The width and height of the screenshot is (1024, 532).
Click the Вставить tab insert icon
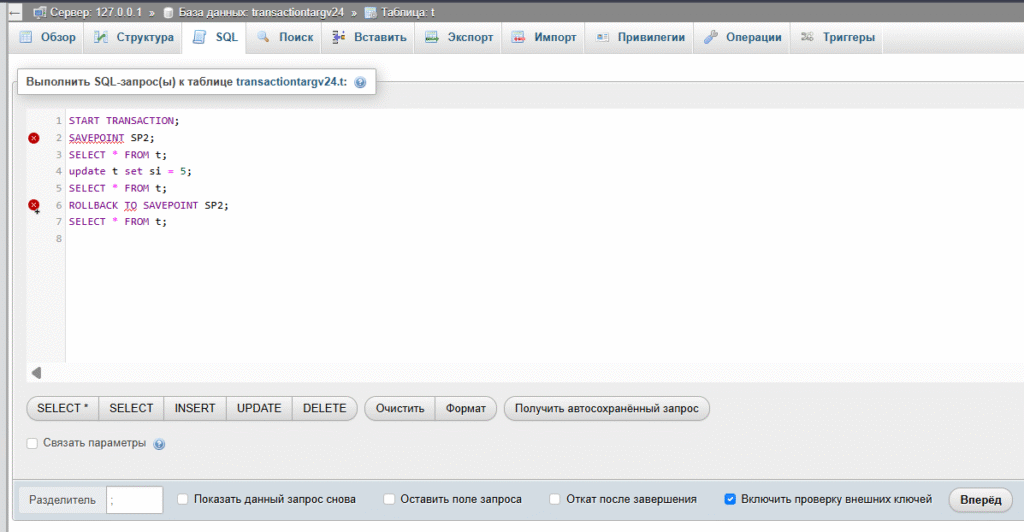338,37
